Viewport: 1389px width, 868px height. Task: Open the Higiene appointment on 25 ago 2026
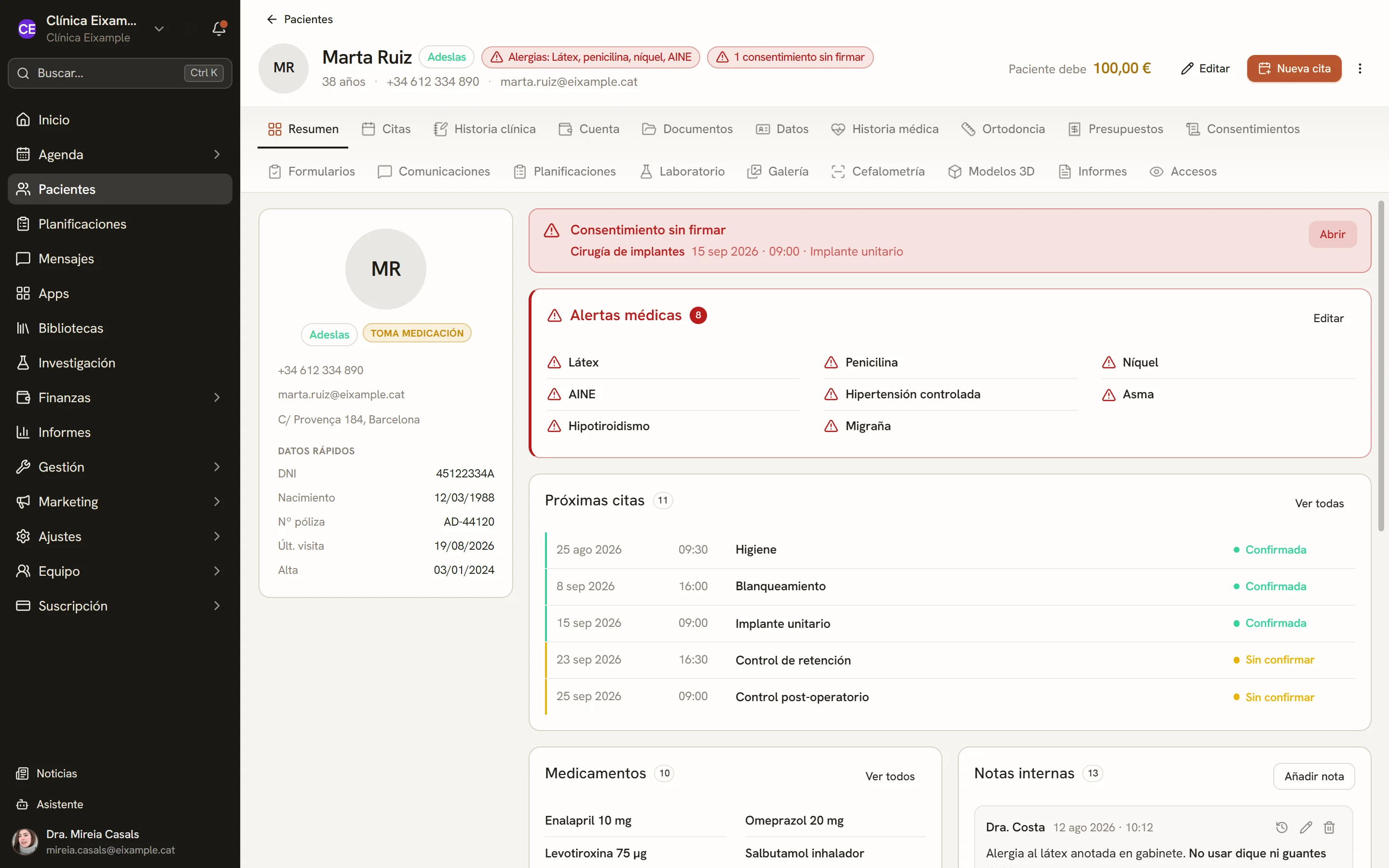click(x=950, y=550)
